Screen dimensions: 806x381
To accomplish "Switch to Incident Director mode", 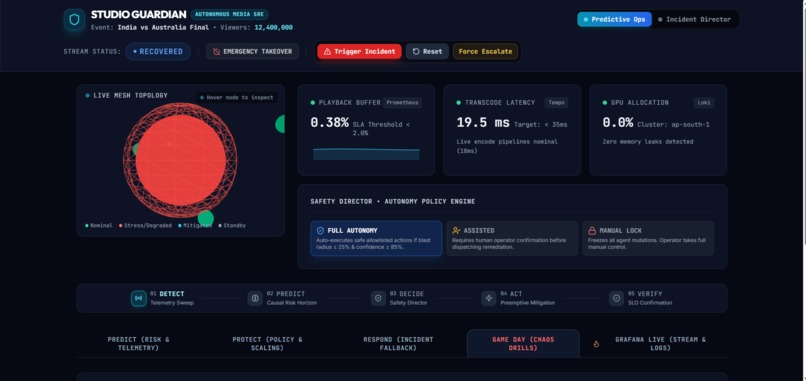I will tap(694, 20).
